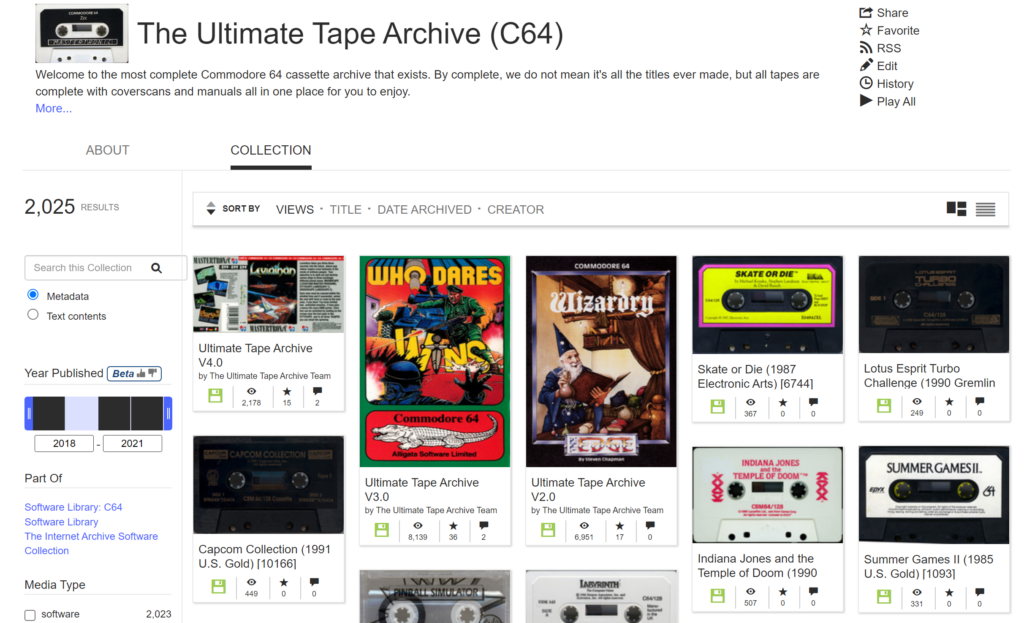
Task: Click the right handle of year slider
Action: point(168,413)
